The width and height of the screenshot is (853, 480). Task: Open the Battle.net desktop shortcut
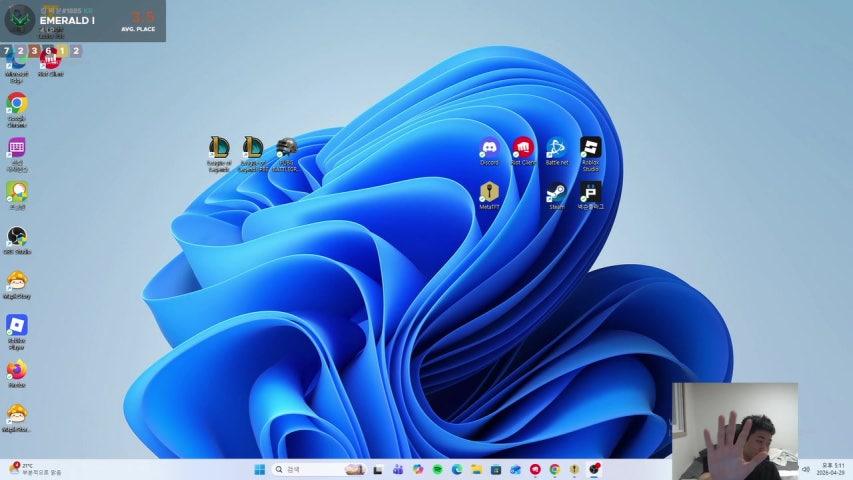[556, 150]
